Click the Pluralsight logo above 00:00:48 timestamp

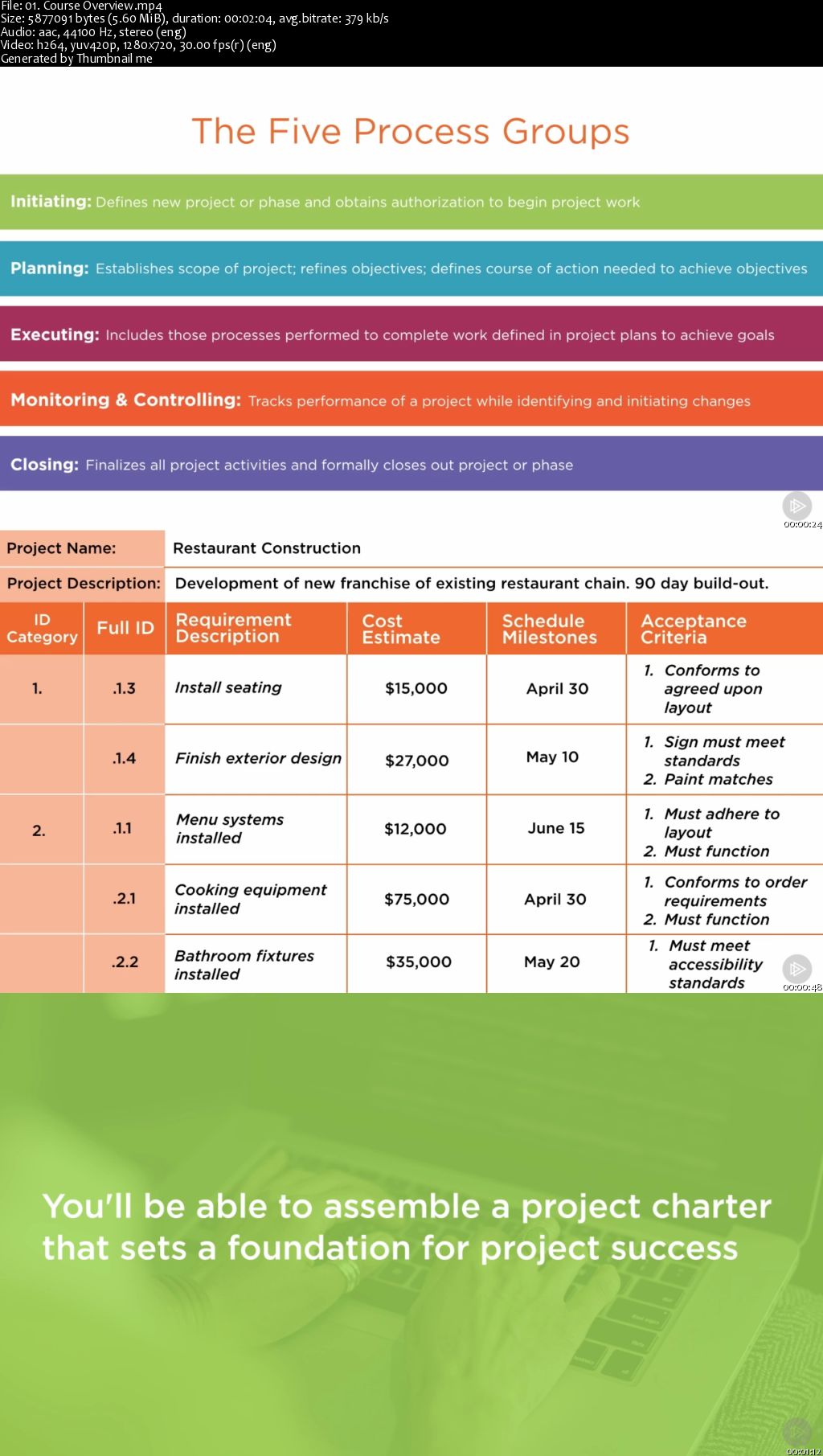[797, 969]
